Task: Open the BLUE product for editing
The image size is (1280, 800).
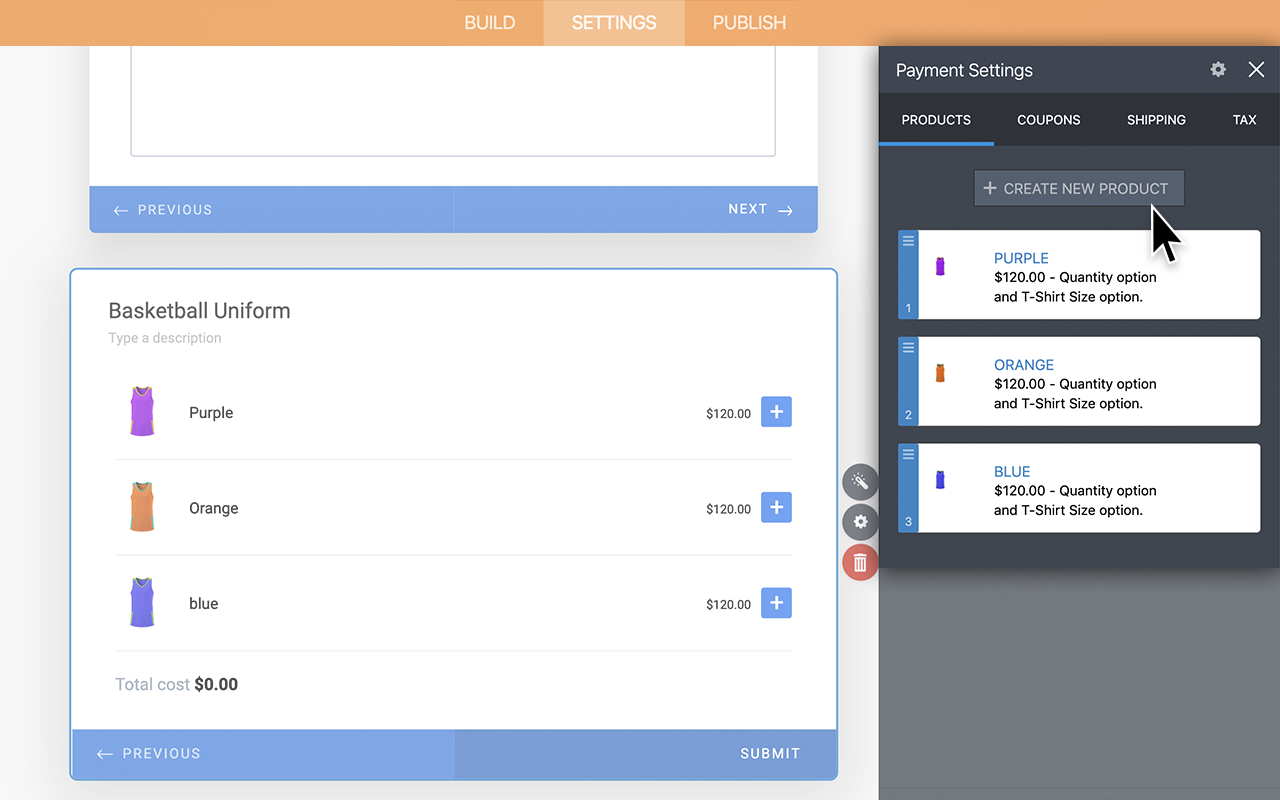Action: click(1012, 471)
